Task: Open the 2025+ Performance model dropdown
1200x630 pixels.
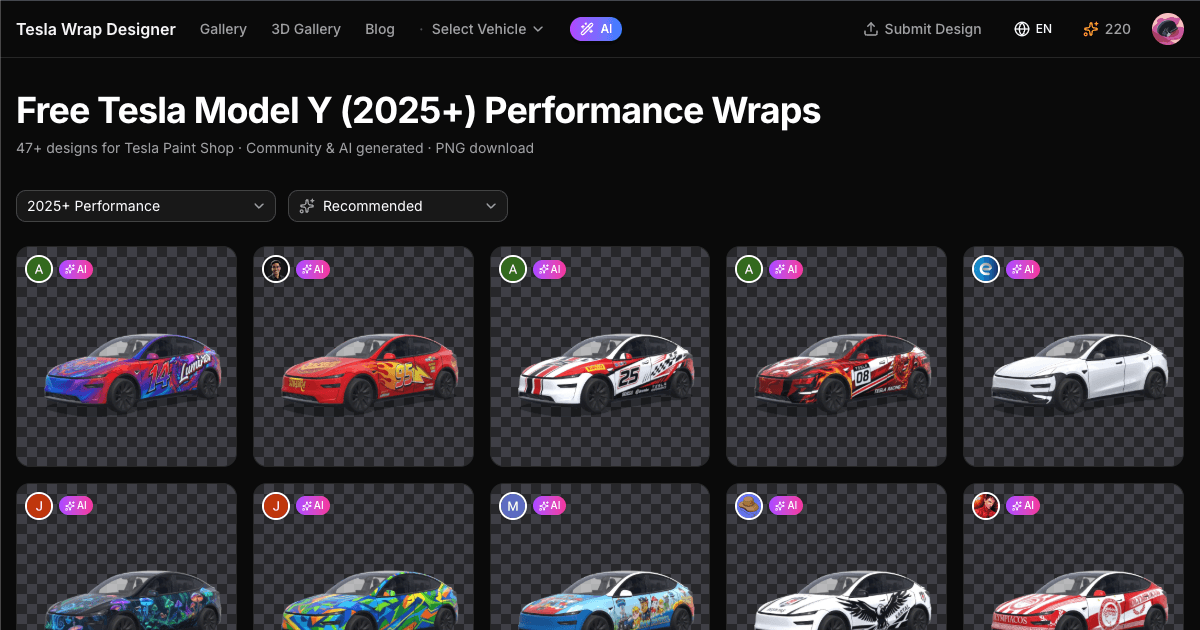Action: [x=146, y=206]
